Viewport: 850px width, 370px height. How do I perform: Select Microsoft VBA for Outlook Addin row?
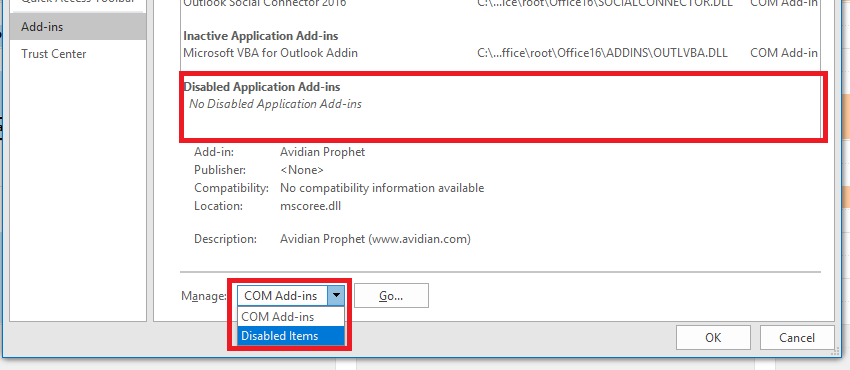[500, 53]
